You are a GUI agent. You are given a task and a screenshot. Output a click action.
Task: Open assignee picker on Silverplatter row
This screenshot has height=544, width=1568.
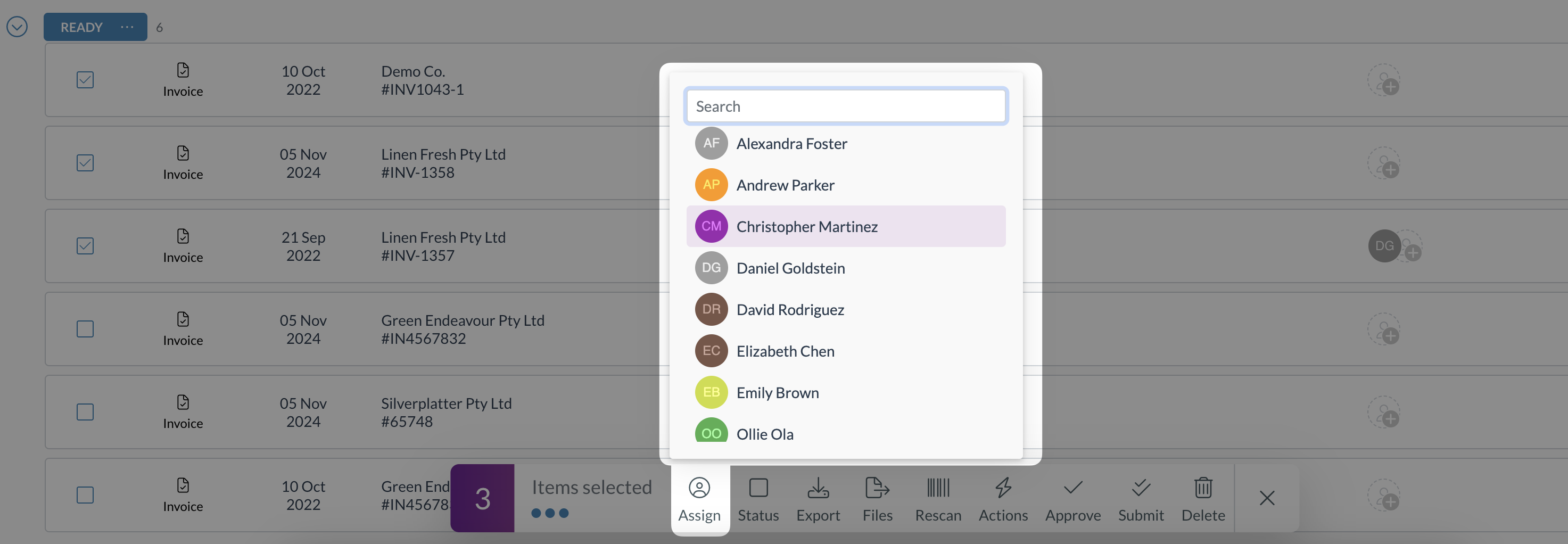tap(1383, 412)
